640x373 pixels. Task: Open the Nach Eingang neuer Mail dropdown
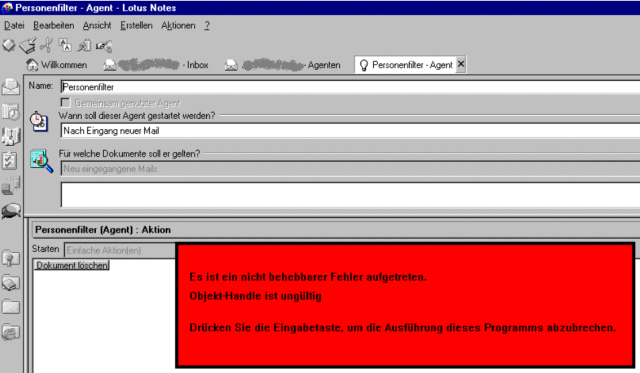[350, 131]
